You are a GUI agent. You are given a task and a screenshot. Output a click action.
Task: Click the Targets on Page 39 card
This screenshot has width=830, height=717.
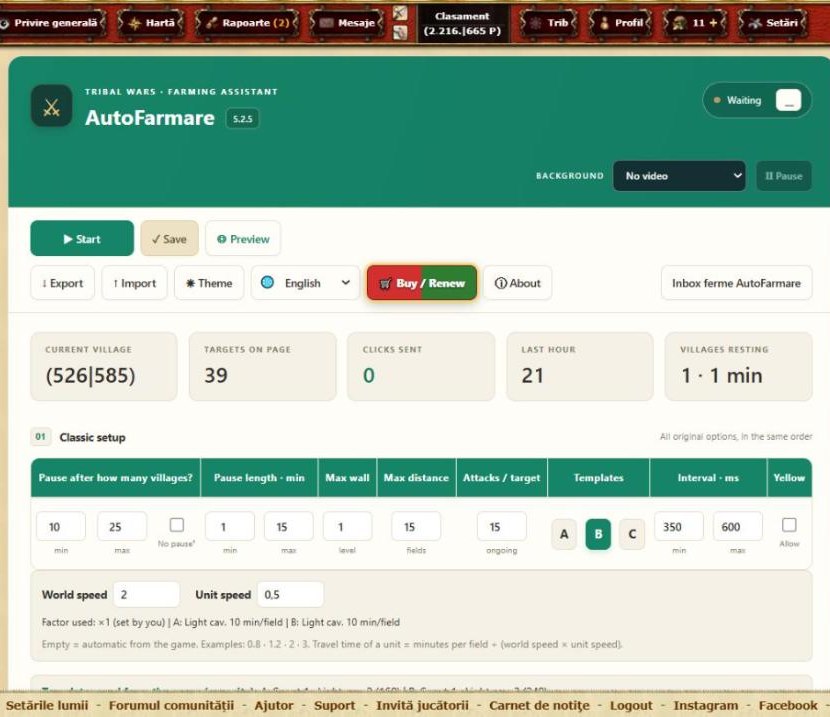(263, 366)
